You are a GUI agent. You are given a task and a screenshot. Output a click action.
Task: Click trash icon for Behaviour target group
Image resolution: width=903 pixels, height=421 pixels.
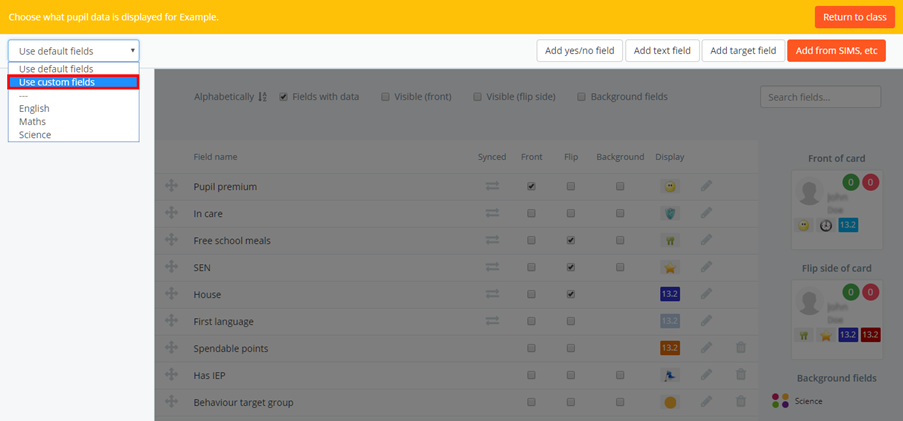tap(741, 401)
